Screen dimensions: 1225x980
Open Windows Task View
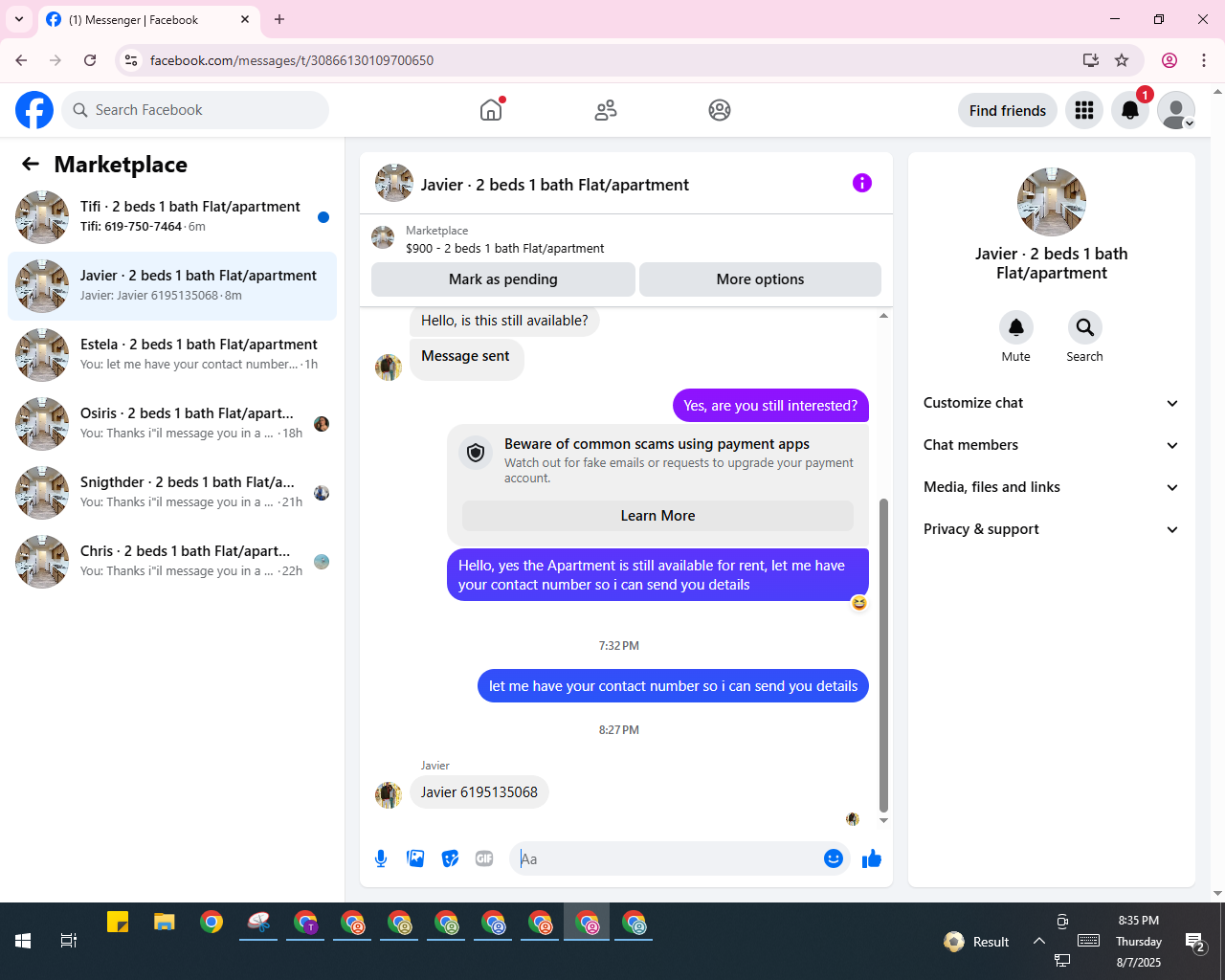point(69,941)
